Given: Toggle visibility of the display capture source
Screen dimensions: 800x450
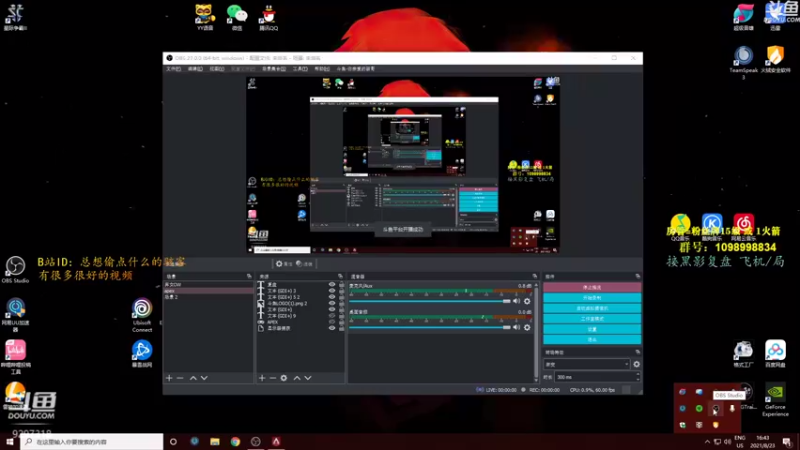Looking at the screenshot, I should [x=332, y=328].
